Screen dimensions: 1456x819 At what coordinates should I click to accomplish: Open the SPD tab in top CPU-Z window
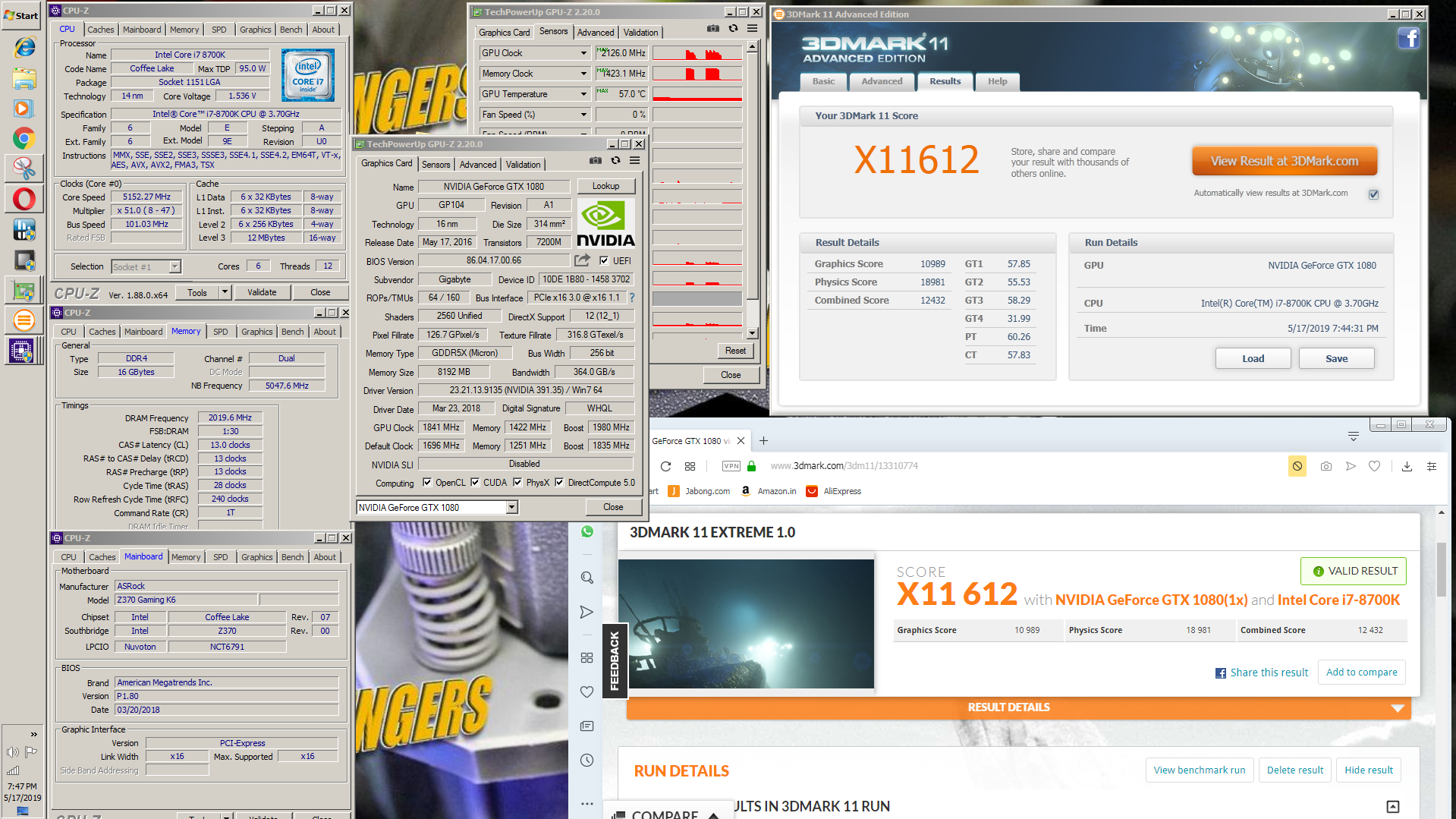[x=219, y=30]
